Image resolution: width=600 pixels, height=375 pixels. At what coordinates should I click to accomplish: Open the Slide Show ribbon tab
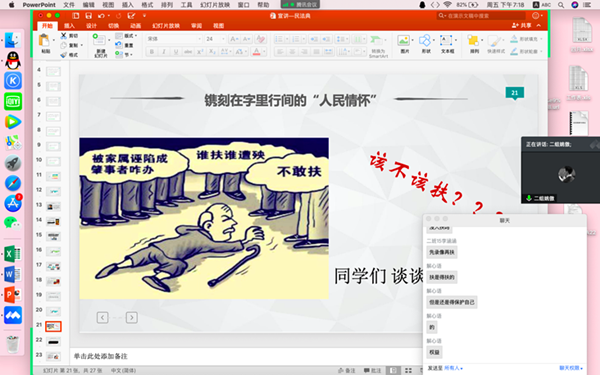point(166,26)
